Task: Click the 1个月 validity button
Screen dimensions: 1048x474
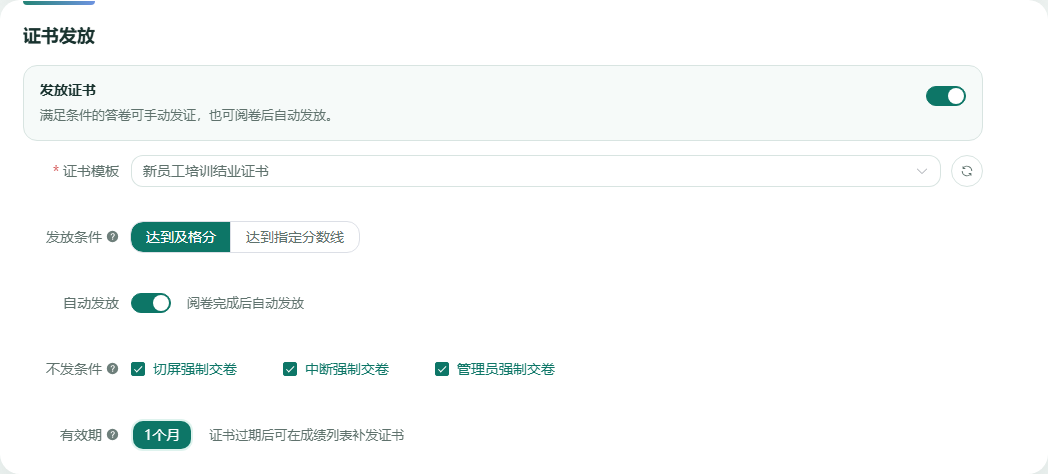Action: pyautogui.click(x=162, y=435)
